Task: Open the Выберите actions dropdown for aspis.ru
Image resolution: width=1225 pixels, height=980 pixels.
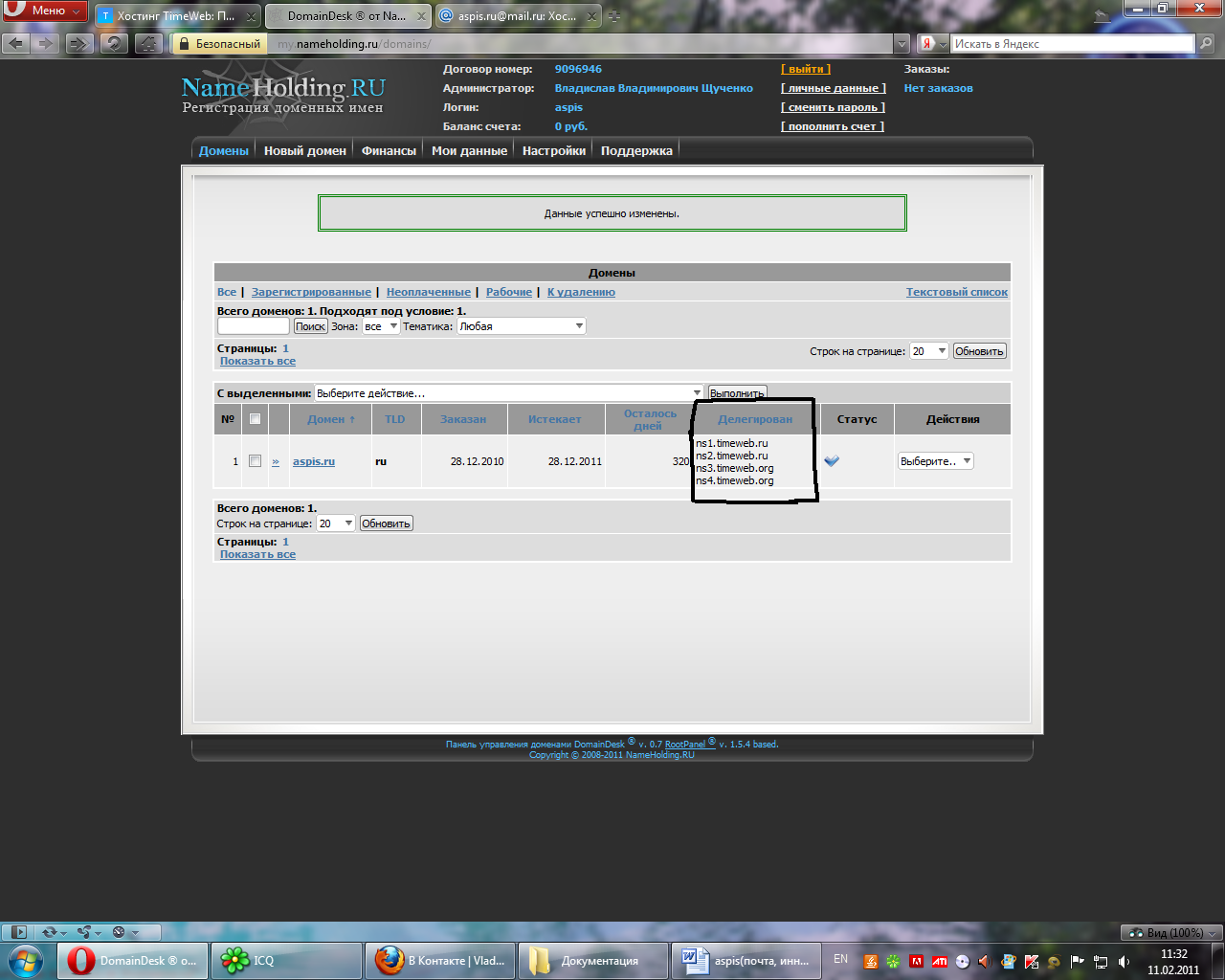Action: click(x=934, y=461)
